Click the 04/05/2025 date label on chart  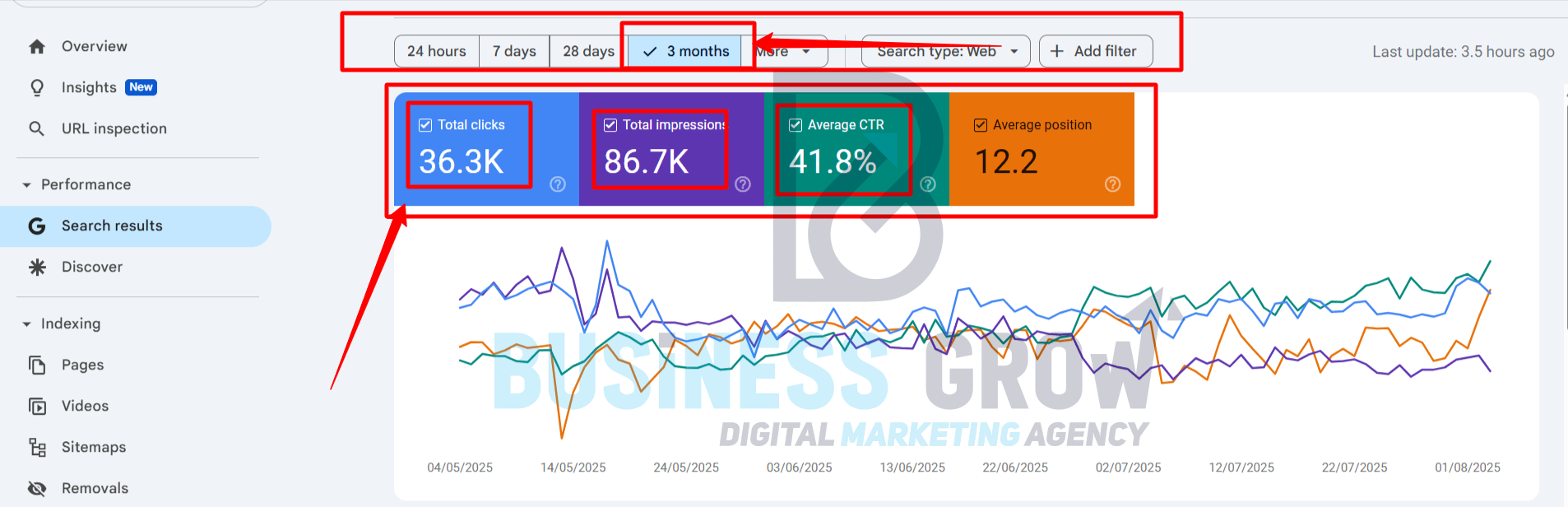point(460,467)
